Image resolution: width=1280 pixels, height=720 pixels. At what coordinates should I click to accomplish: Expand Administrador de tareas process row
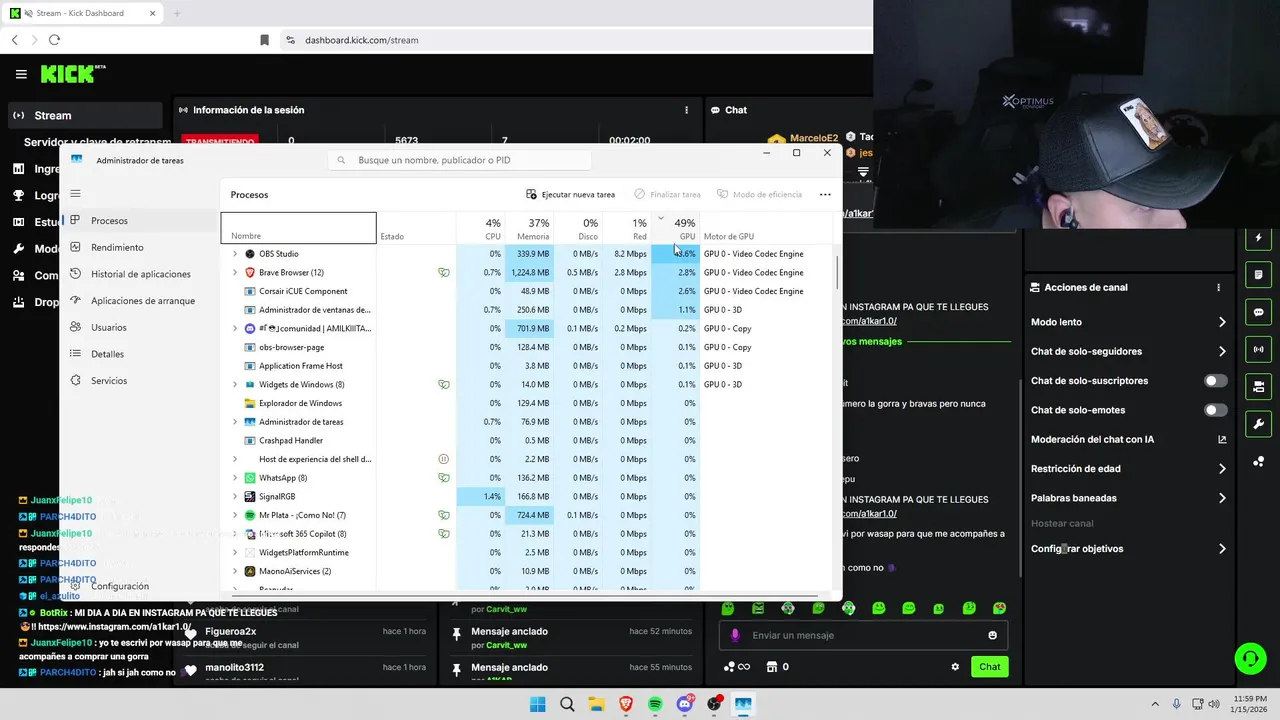coord(235,422)
